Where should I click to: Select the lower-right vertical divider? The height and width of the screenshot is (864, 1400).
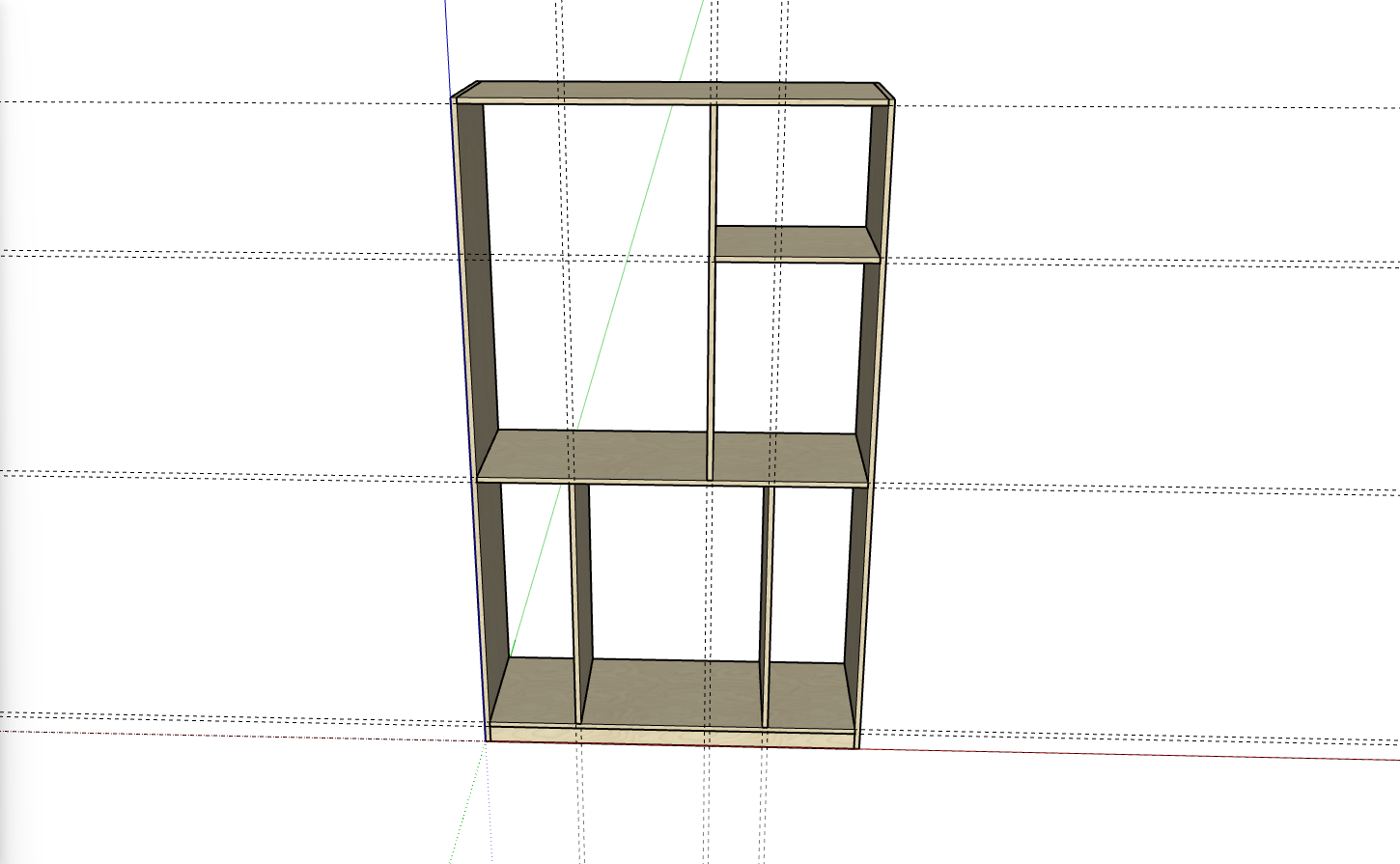(767, 599)
